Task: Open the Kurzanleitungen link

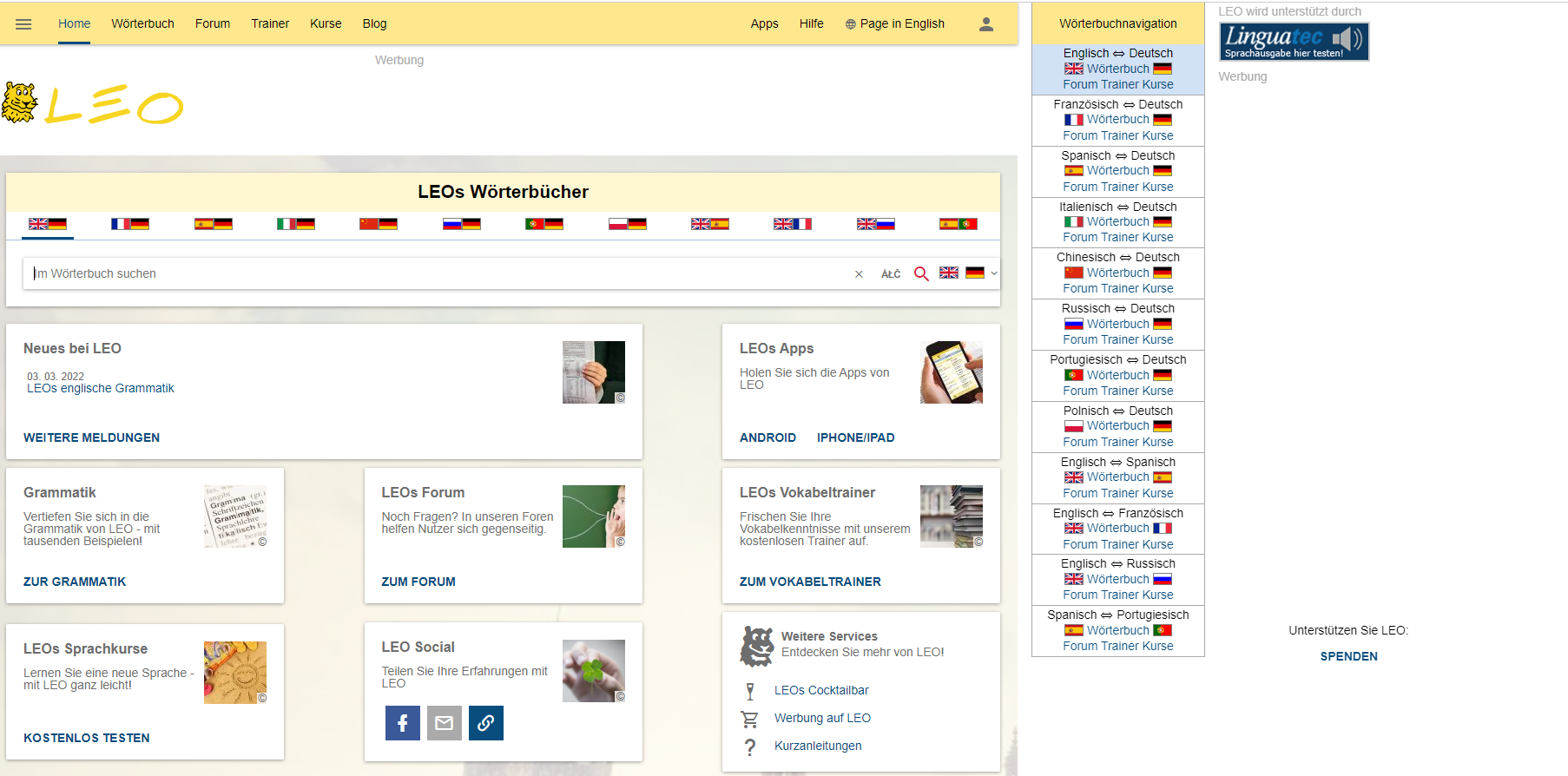Action: click(818, 746)
